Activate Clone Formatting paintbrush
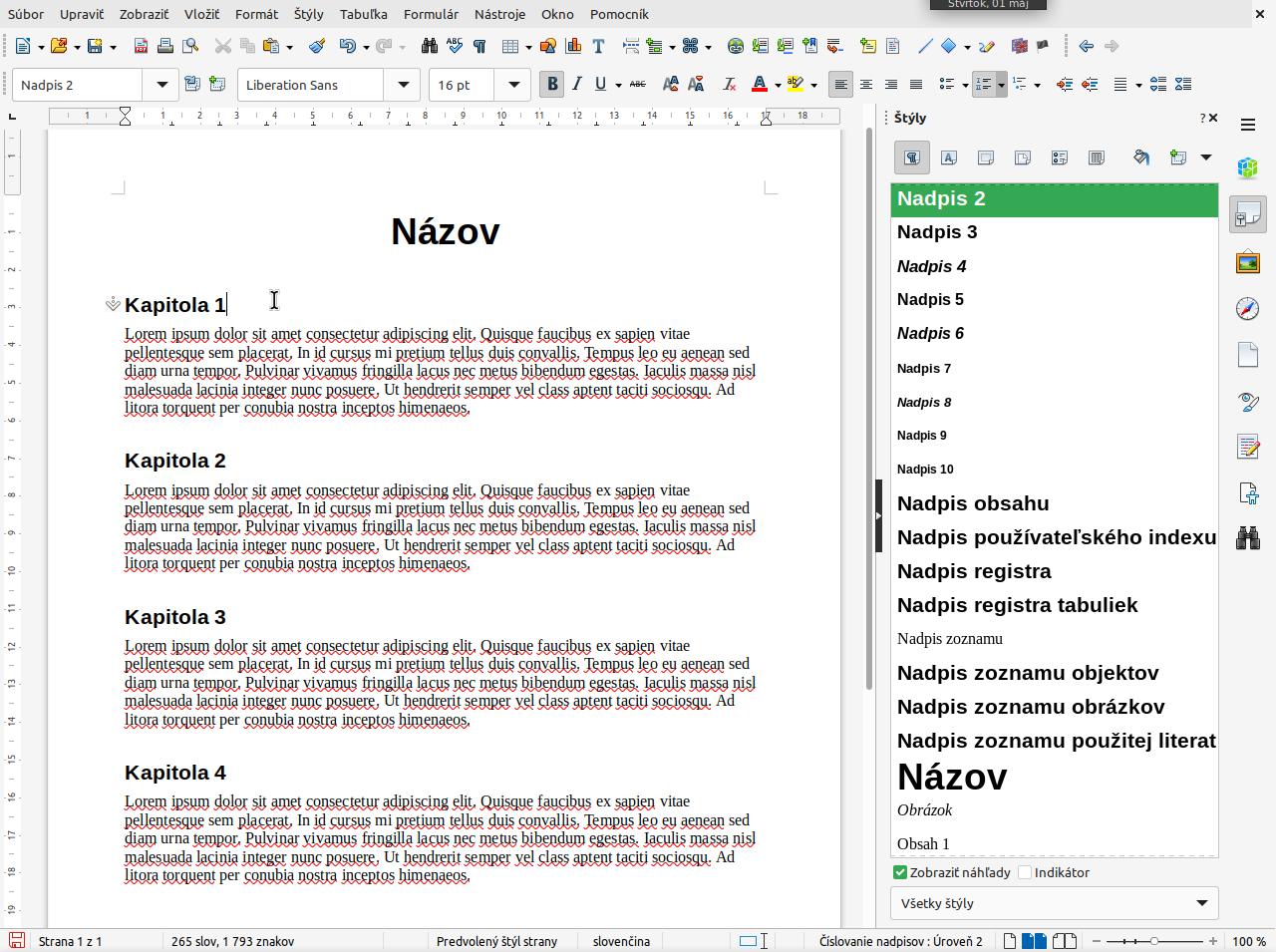The width and height of the screenshot is (1276, 952). coord(317,46)
